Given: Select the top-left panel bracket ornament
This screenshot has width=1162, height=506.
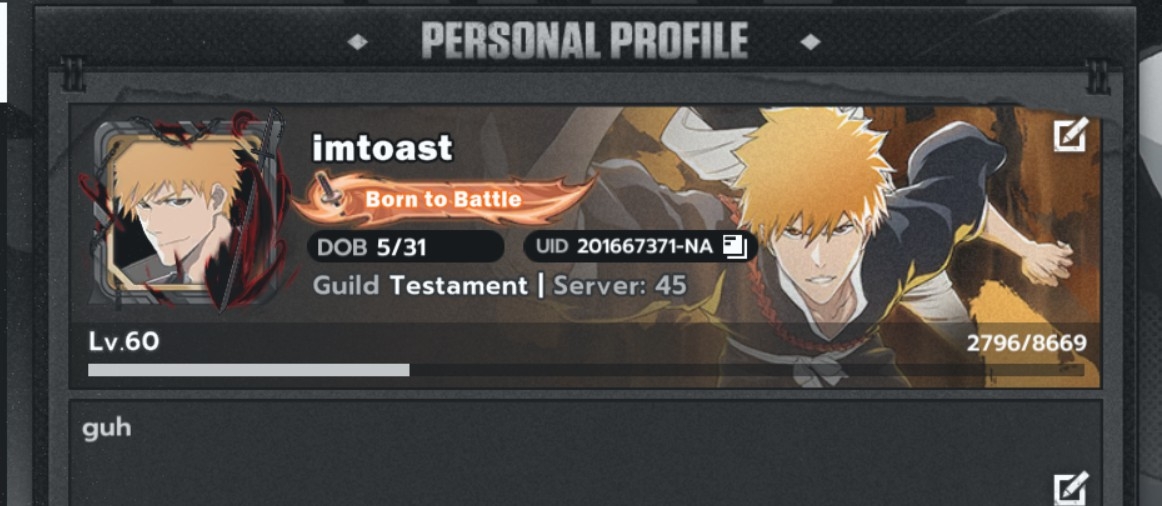Looking at the screenshot, I should [73, 74].
